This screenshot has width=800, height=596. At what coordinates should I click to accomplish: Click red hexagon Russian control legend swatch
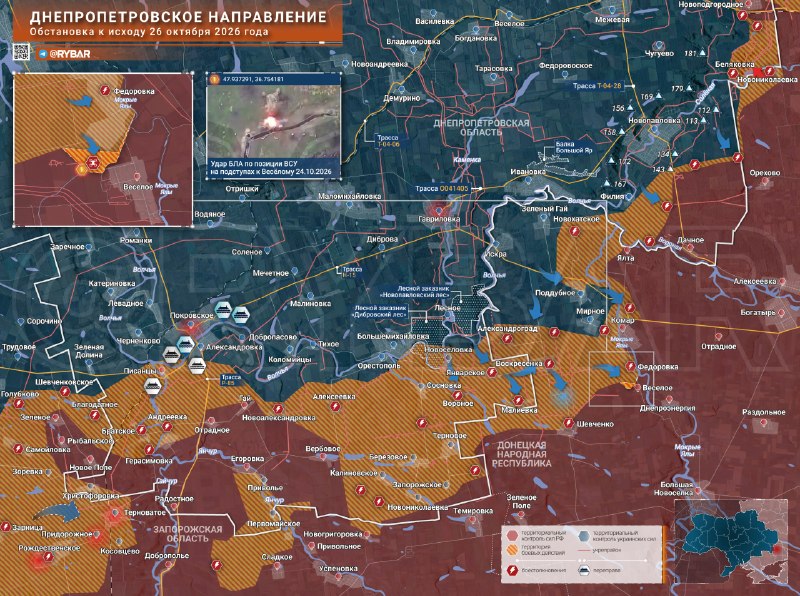tap(512, 535)
